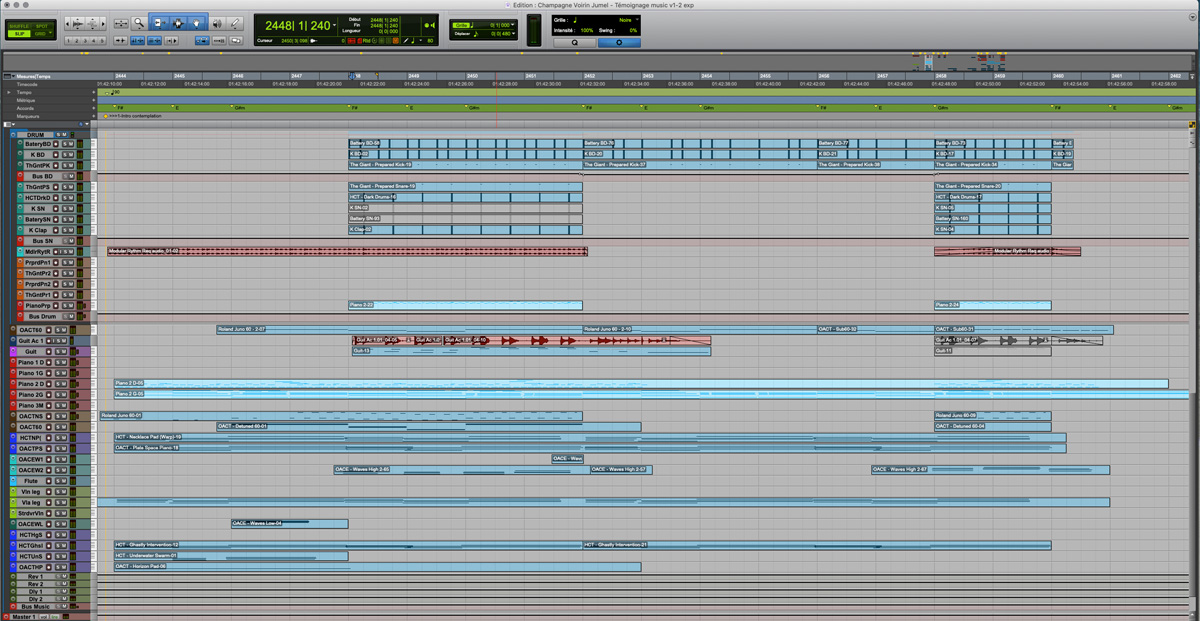This screenshot has height=621, width=1200.
Task: Recall zoom preset 1
Action: 69,40
